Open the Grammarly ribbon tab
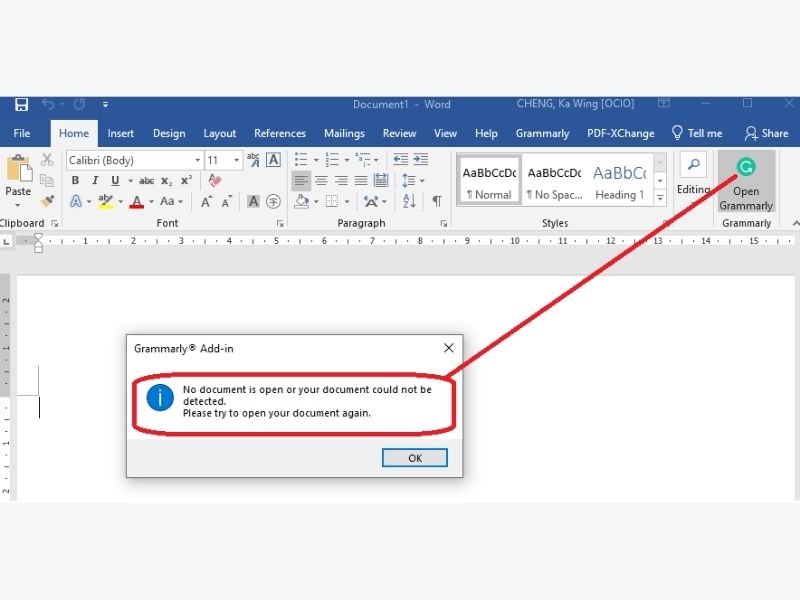The height and width of the screenshot is (600, 800). [x=542, y=133]
